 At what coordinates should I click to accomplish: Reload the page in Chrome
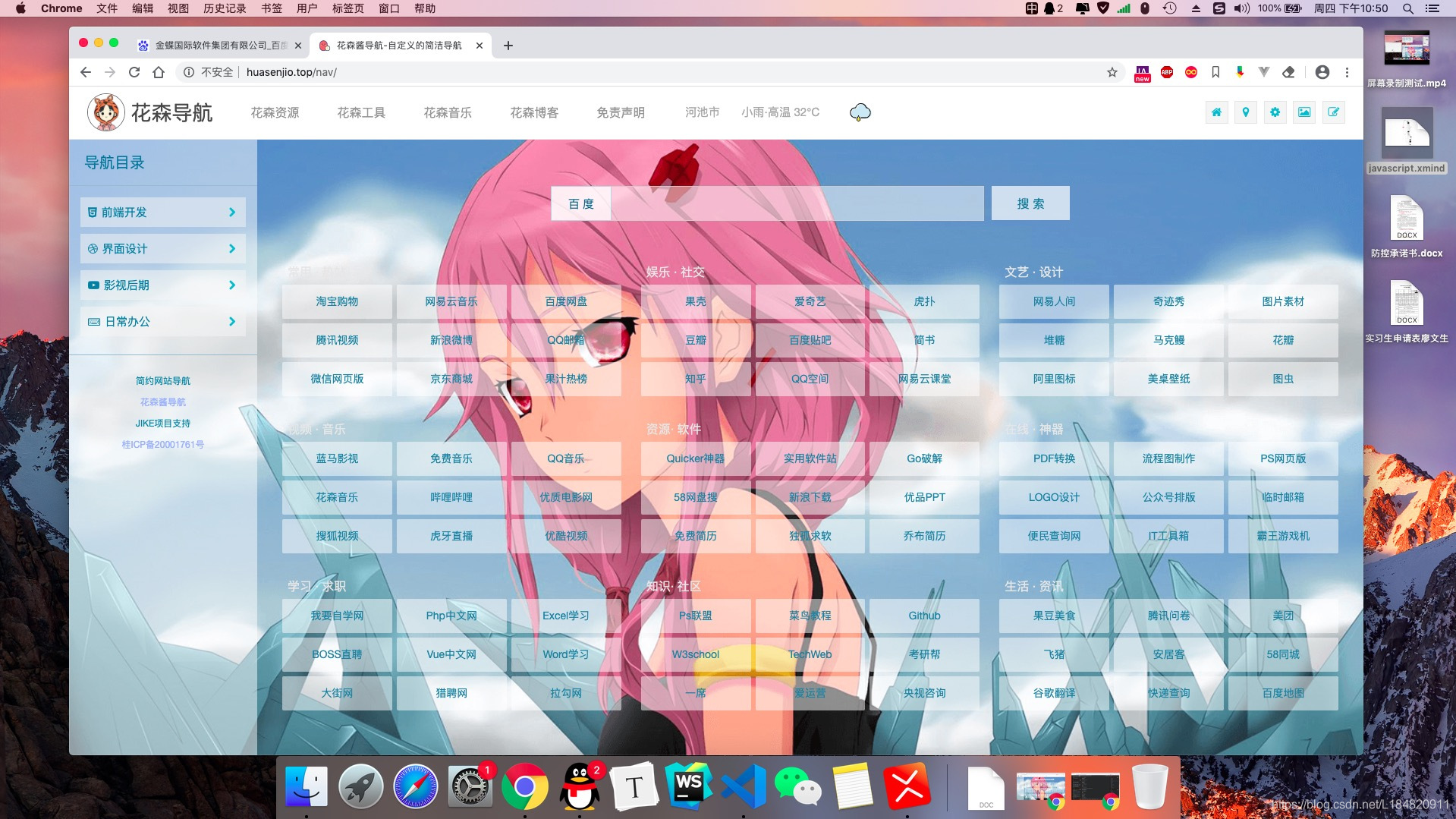(x=134, y=72)
